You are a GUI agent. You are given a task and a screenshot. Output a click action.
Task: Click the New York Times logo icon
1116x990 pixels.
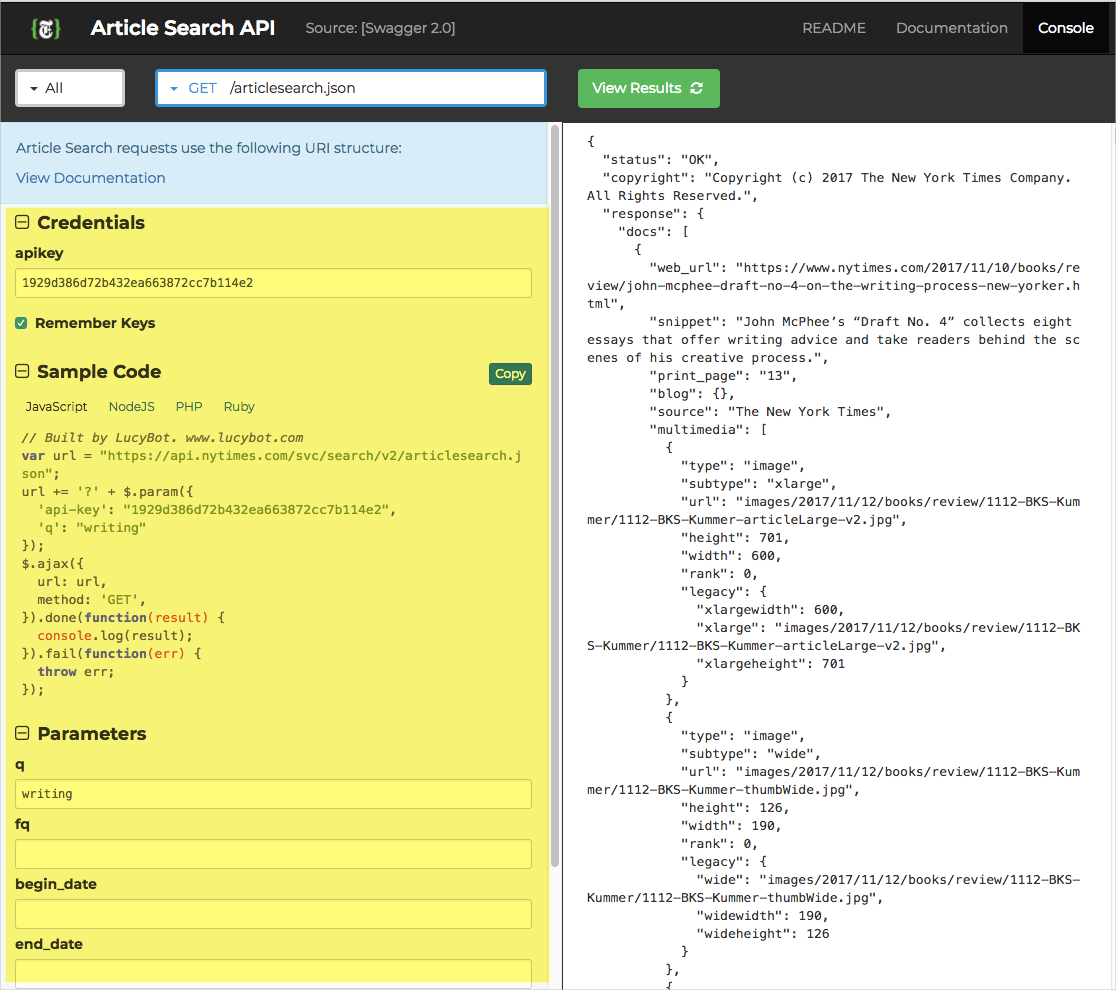tap(46, 28)
